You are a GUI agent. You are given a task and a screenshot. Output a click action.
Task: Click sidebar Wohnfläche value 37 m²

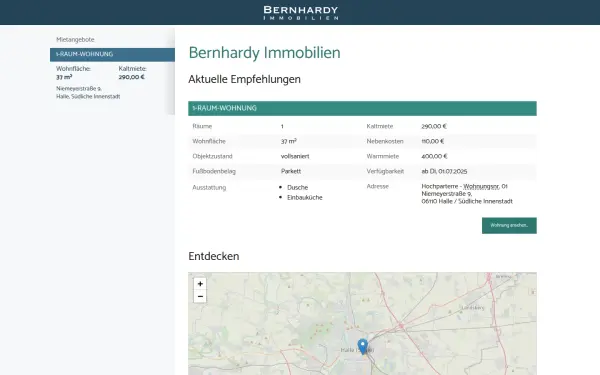tap(64, 77)
